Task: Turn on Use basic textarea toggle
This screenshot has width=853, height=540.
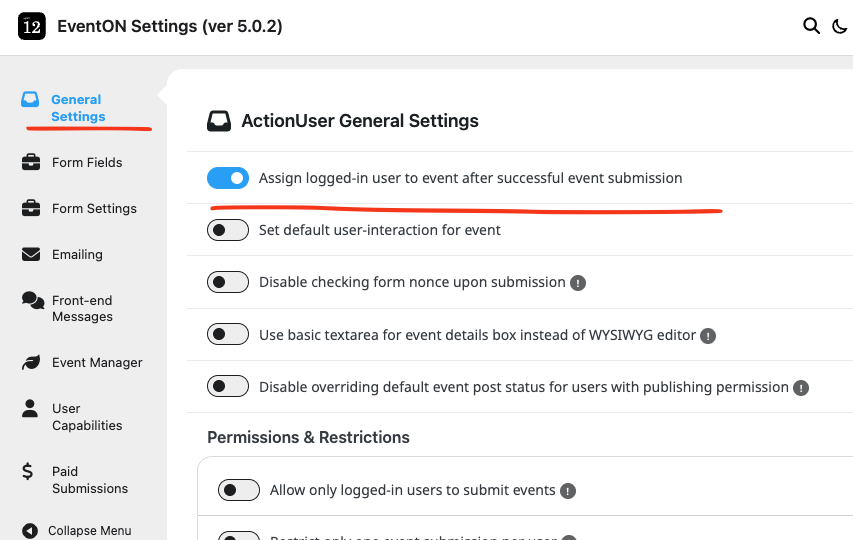Action: (x=228, y=335)
